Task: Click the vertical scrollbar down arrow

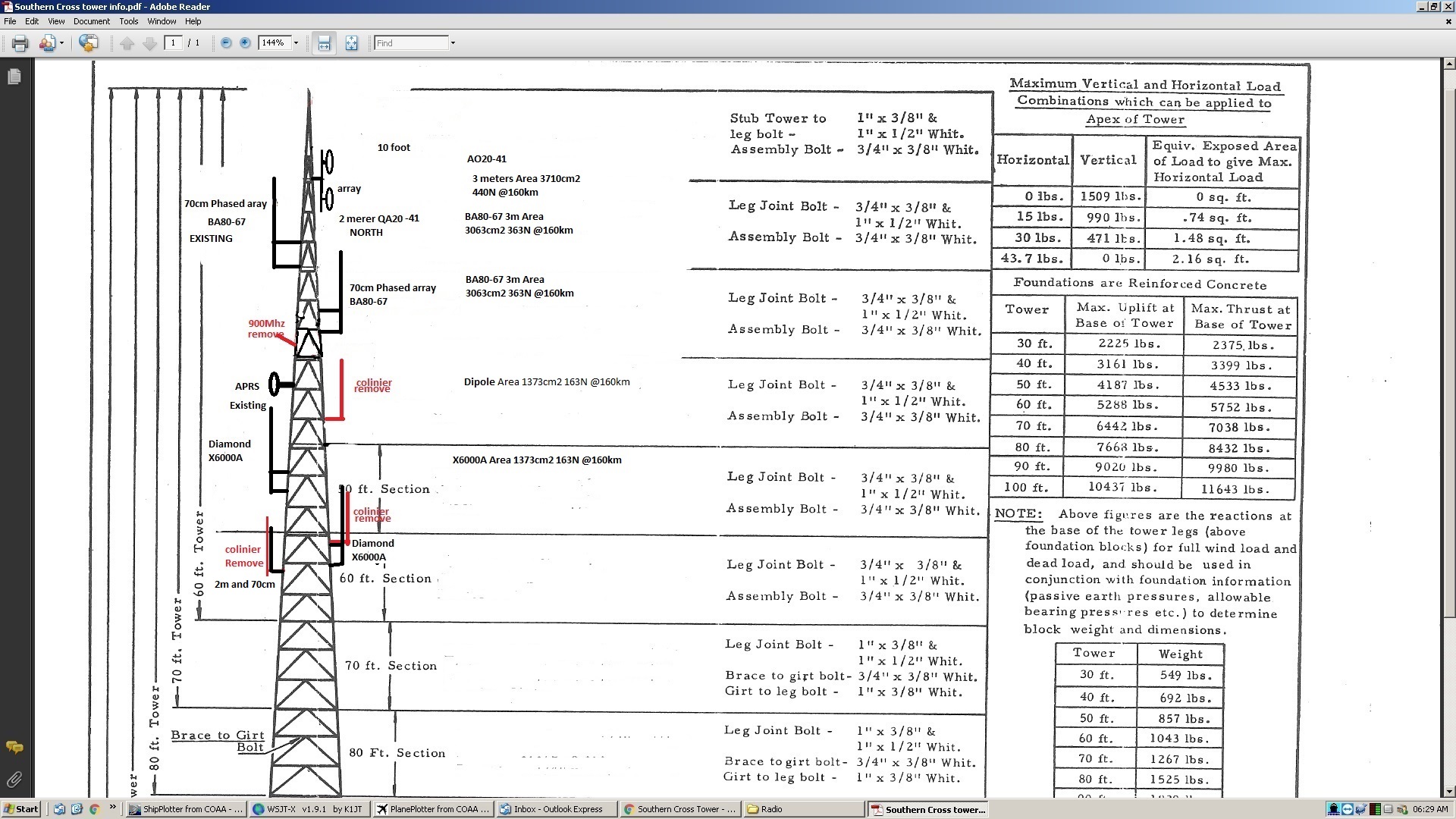Action: 1448,792
